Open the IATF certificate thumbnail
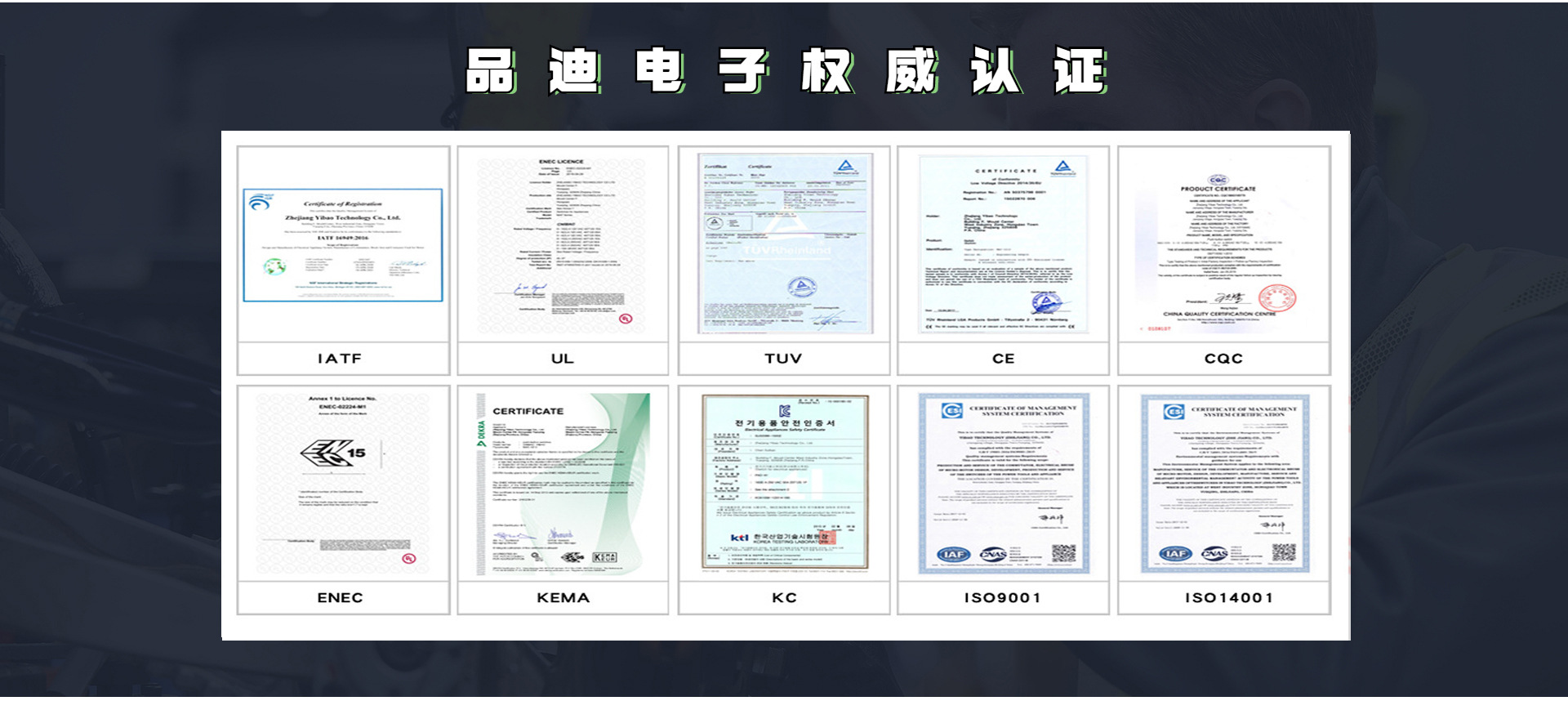This screenshot has width=1568, height=701. (343, 245)
